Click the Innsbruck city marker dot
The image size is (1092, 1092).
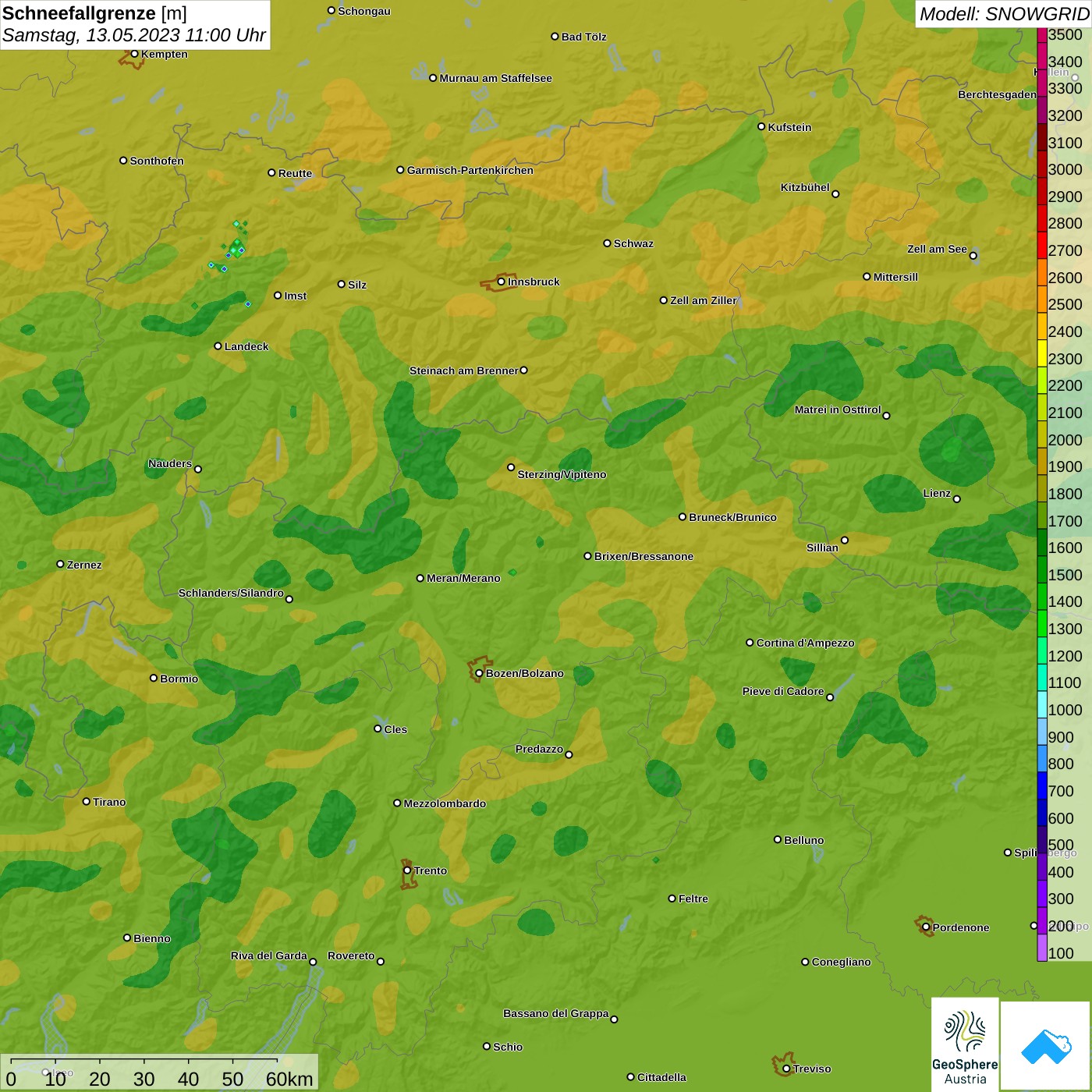click(x=502, y=282)
